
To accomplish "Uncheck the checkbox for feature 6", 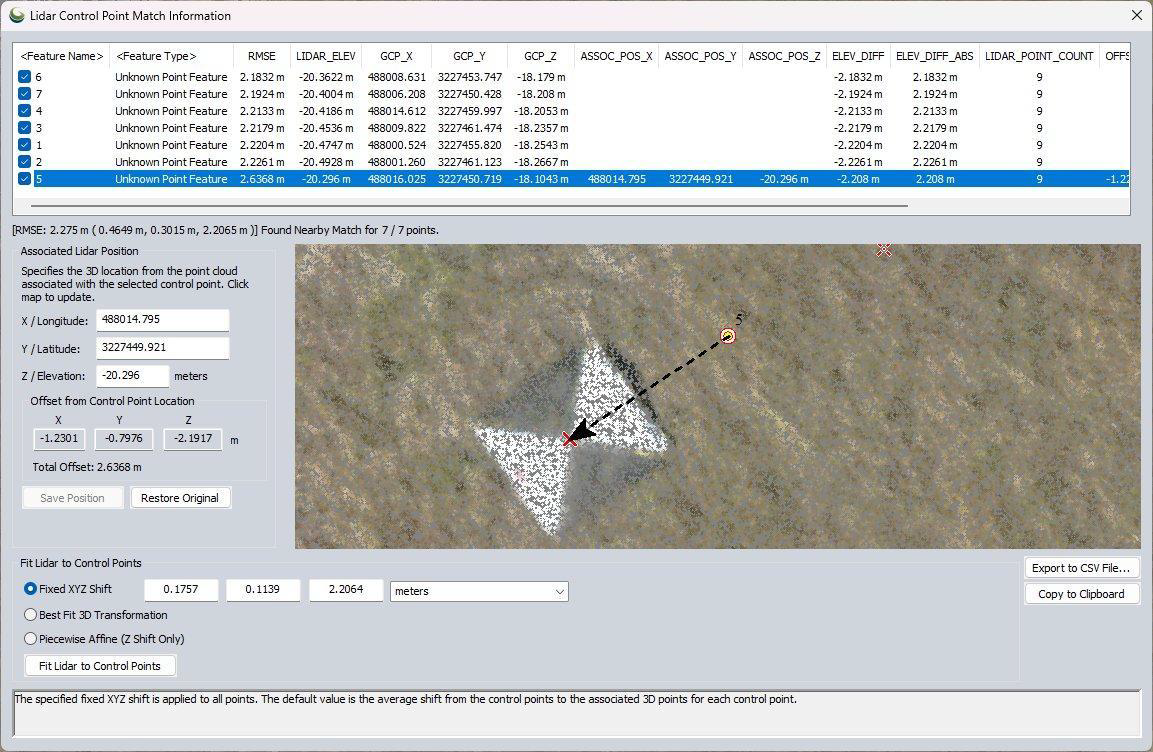I will 24,77.
